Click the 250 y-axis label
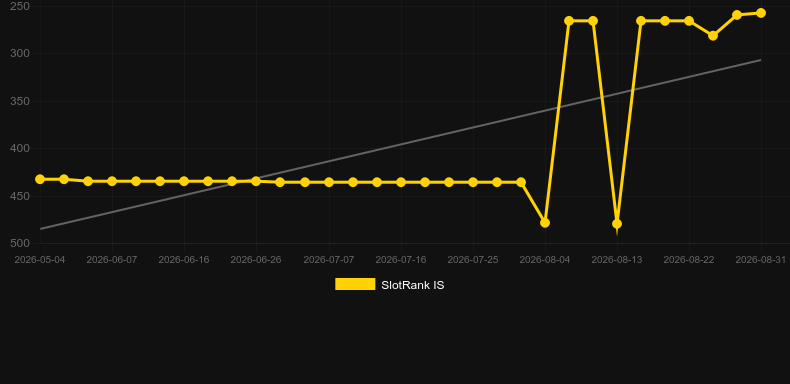790x384 pixels. click(20, 6)
